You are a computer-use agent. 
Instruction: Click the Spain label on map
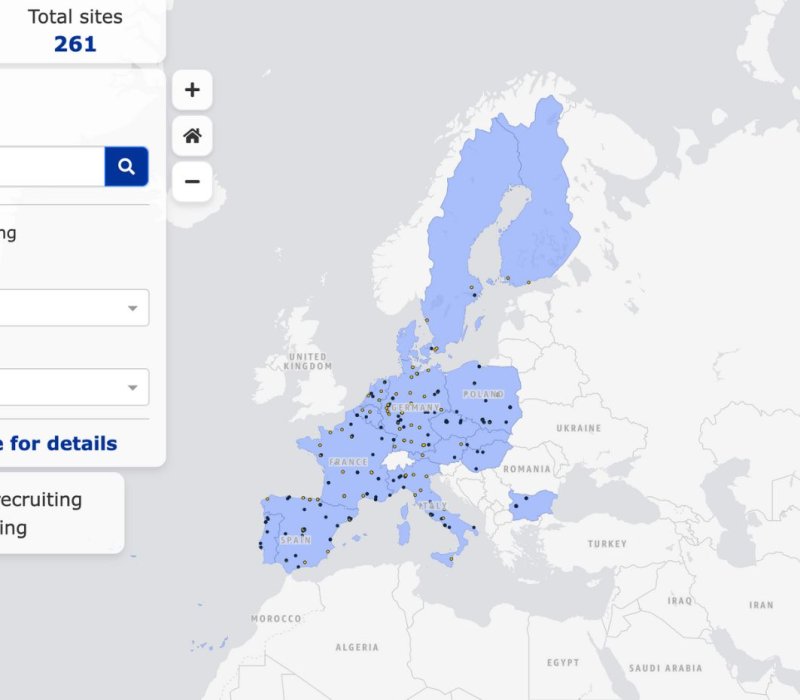[x=295, y=540]
